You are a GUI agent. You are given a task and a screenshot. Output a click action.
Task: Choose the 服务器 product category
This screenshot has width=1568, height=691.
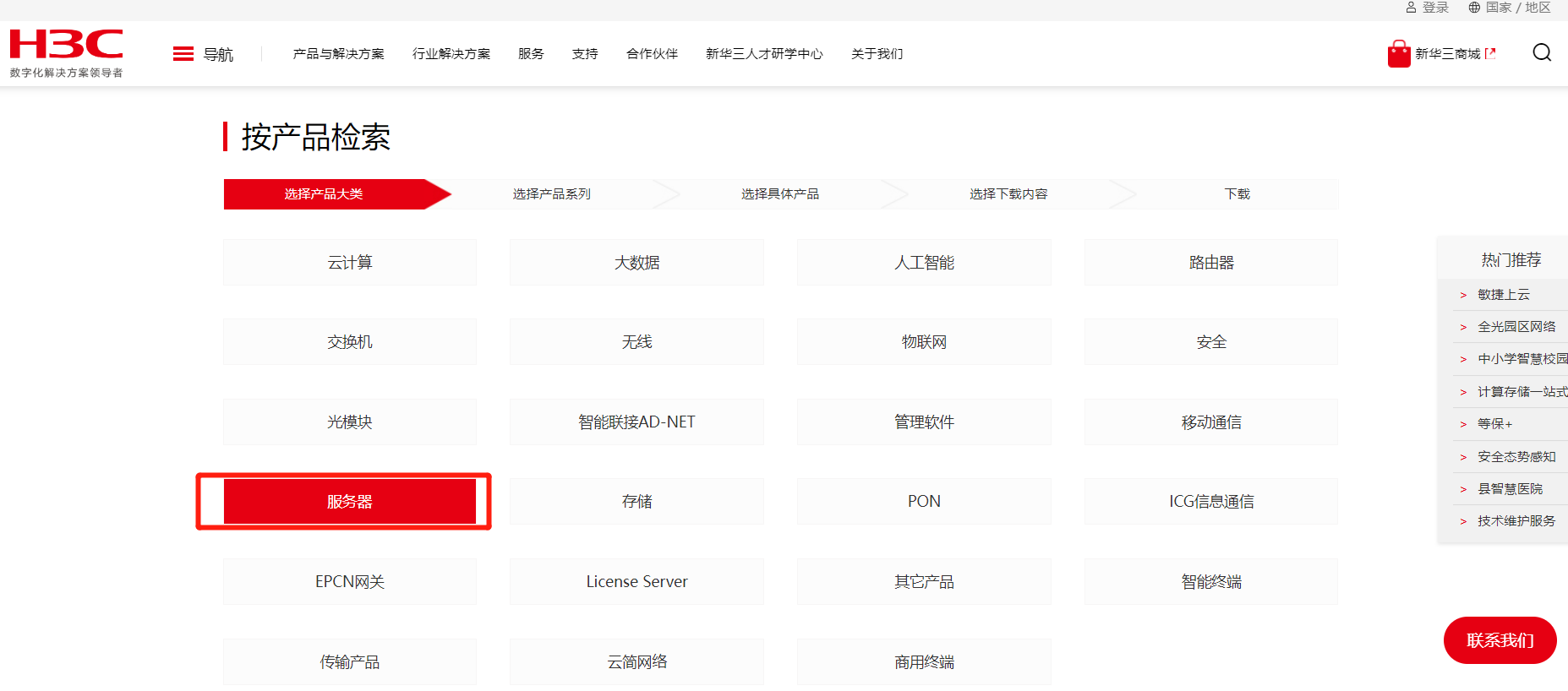pos(350,502)
